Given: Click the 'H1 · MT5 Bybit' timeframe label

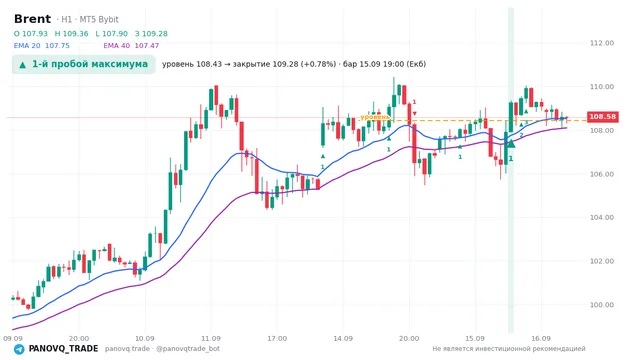Looking at the screenshot, I should [x=90, y=20].
